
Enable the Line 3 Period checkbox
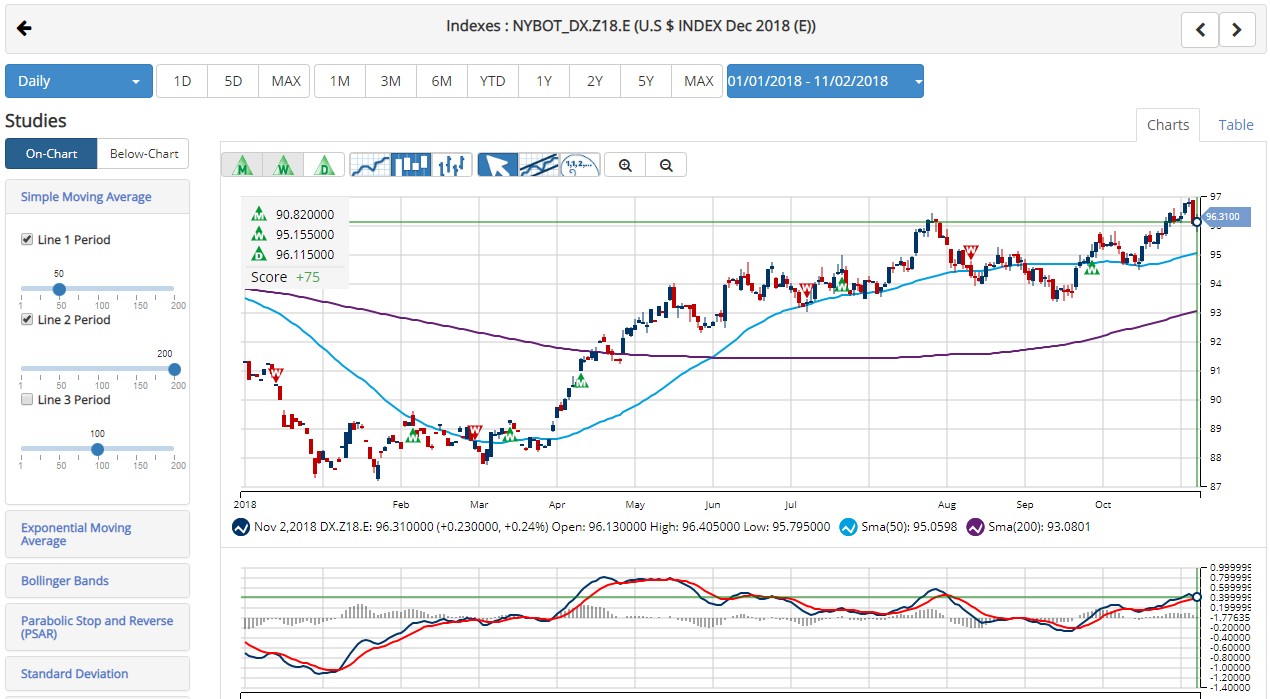pyautogui.click(x=26, y=399)
